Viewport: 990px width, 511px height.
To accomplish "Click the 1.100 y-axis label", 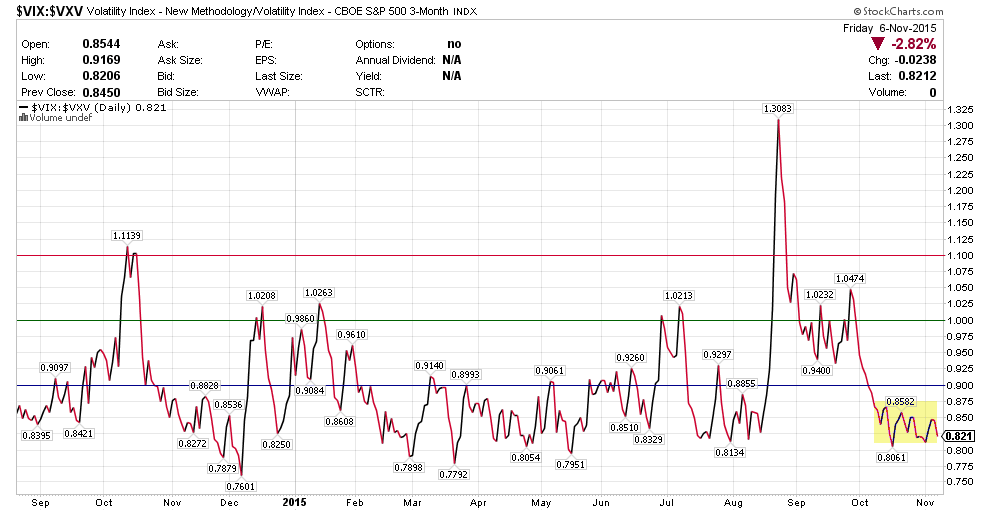I will [x=960, y=256].
